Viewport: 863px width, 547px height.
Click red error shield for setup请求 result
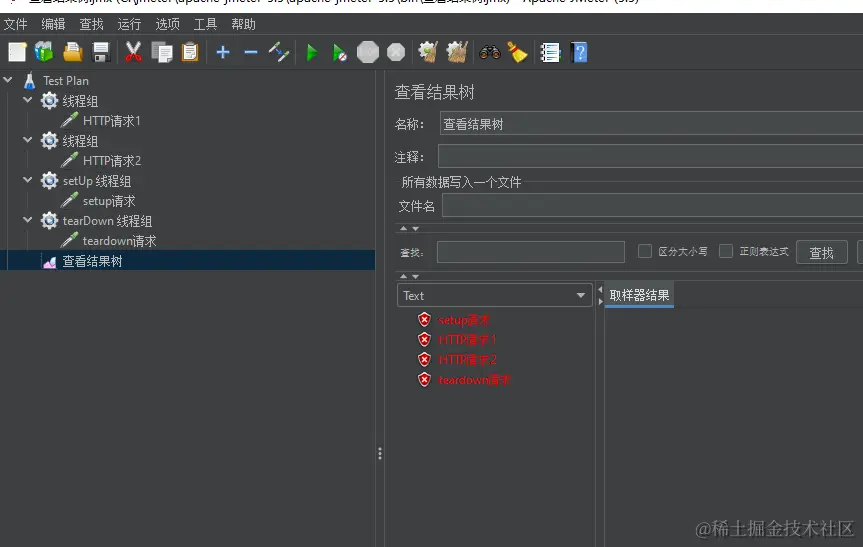click(424, 319)
